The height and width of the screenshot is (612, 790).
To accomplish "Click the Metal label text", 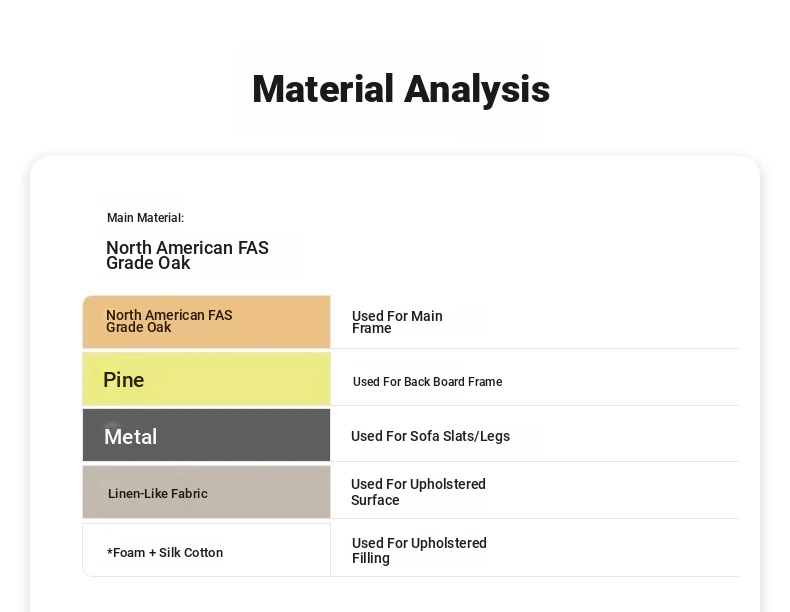I will pos(130,436).
